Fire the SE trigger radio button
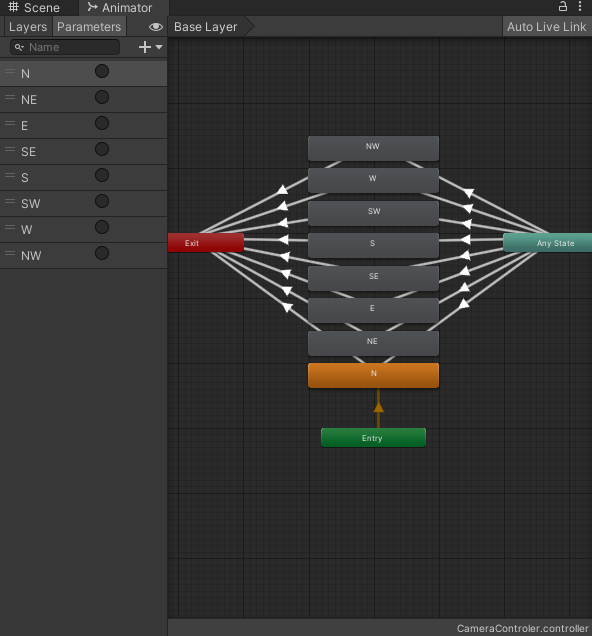The height and width of the screenshot is (636, 592). (102, 149)
